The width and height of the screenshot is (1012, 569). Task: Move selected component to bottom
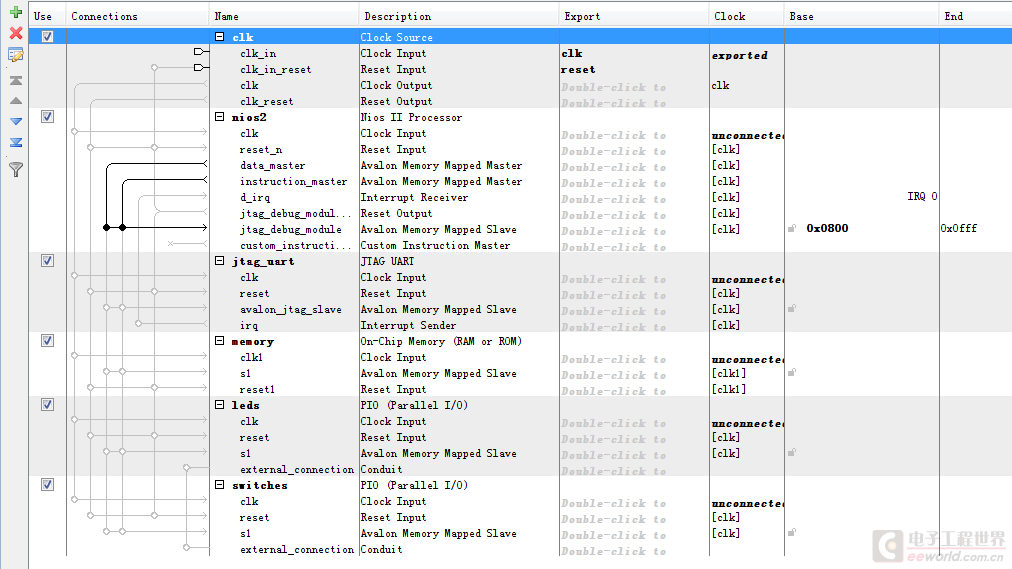[x=15, y=142]
